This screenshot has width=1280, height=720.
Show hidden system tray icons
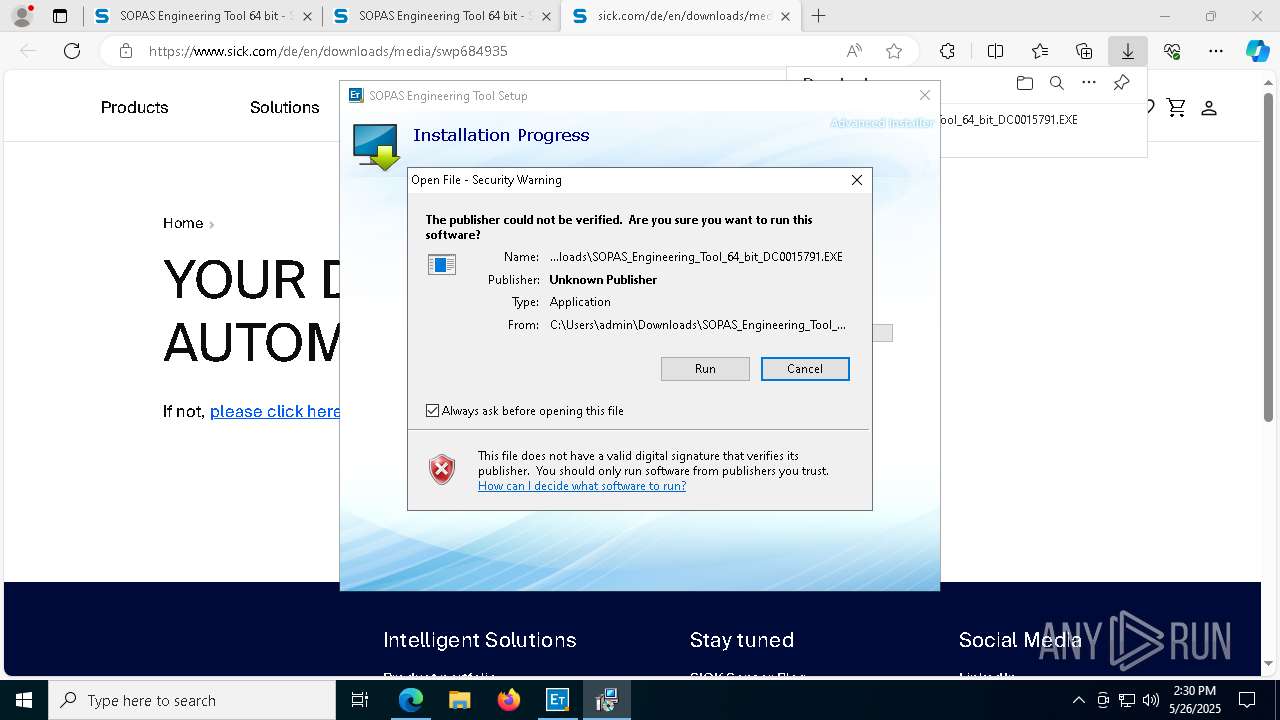(1078, 700)
